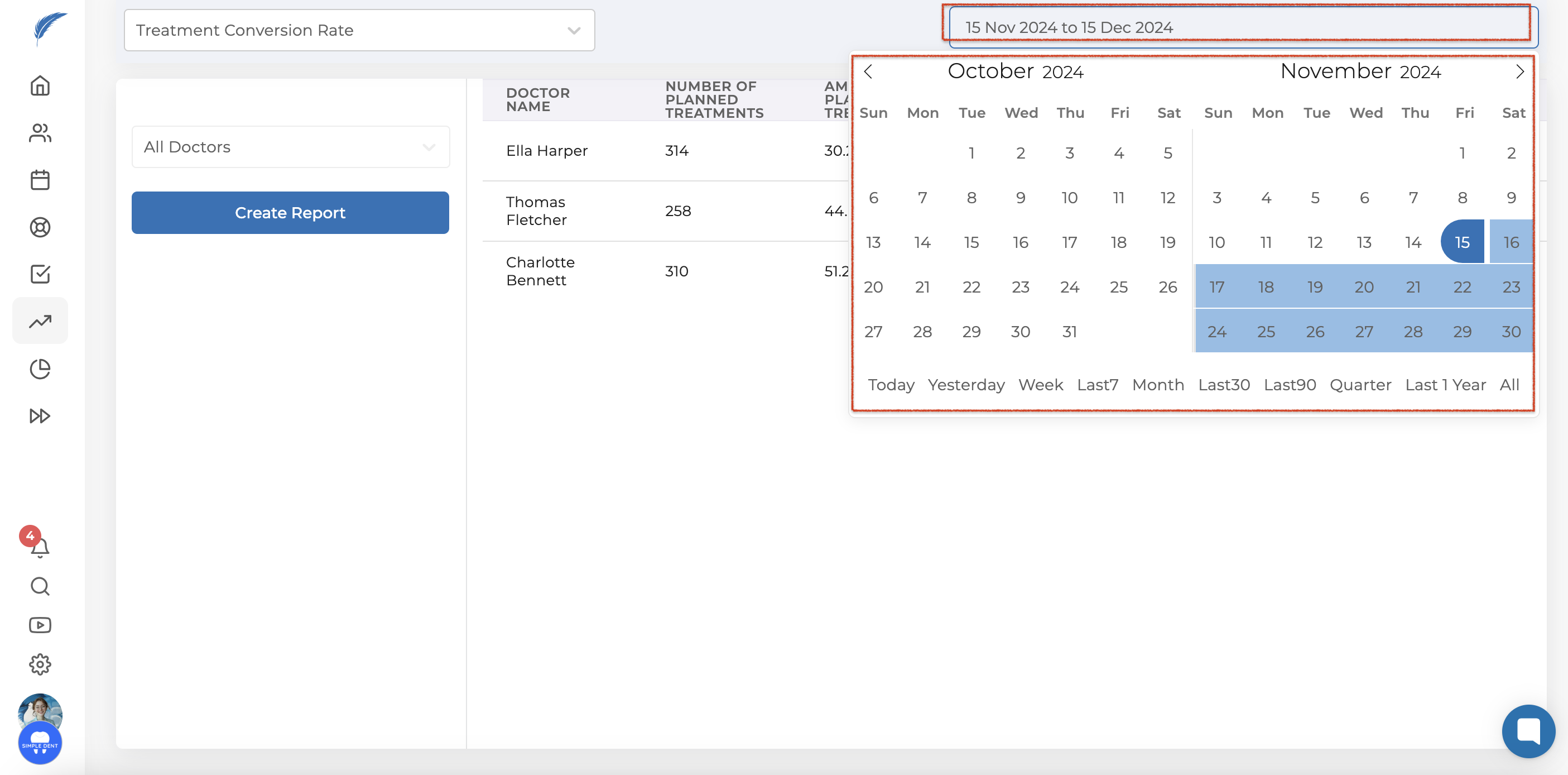Open the settings gear icon
This screenshot has height=775, width=1568.
click(40, 664)
